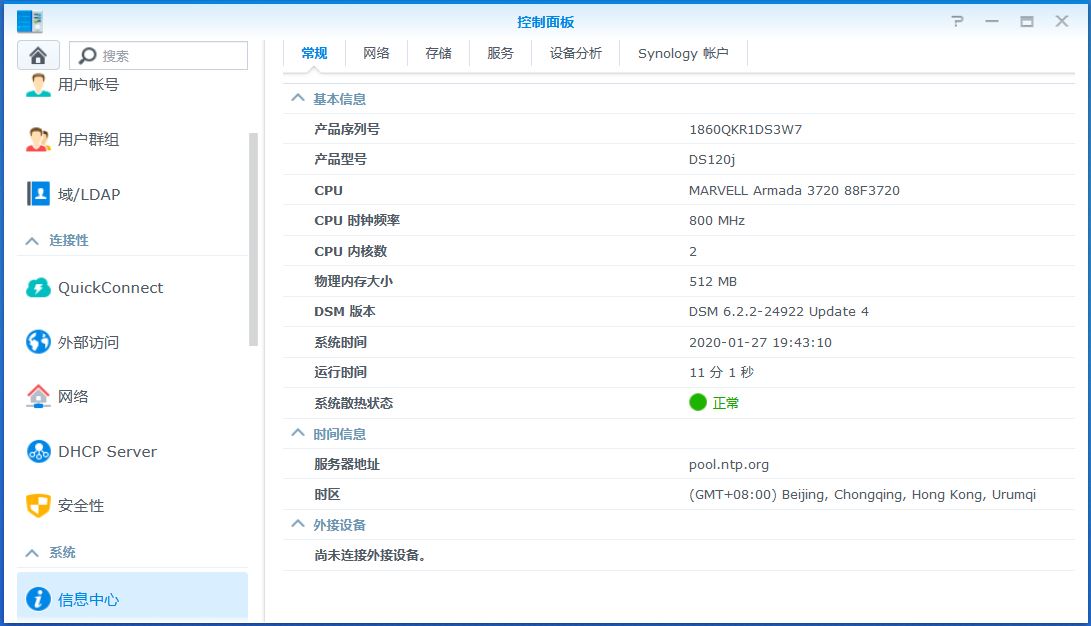1091x626 pixels.
Task: Select CPU value MARVELL Armada 3720 88F3720
Action: tap(794, 190)
